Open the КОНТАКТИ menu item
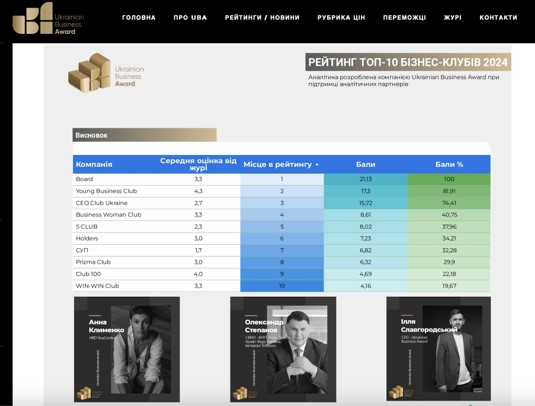535x406 pixels. [x=498, y=17]
